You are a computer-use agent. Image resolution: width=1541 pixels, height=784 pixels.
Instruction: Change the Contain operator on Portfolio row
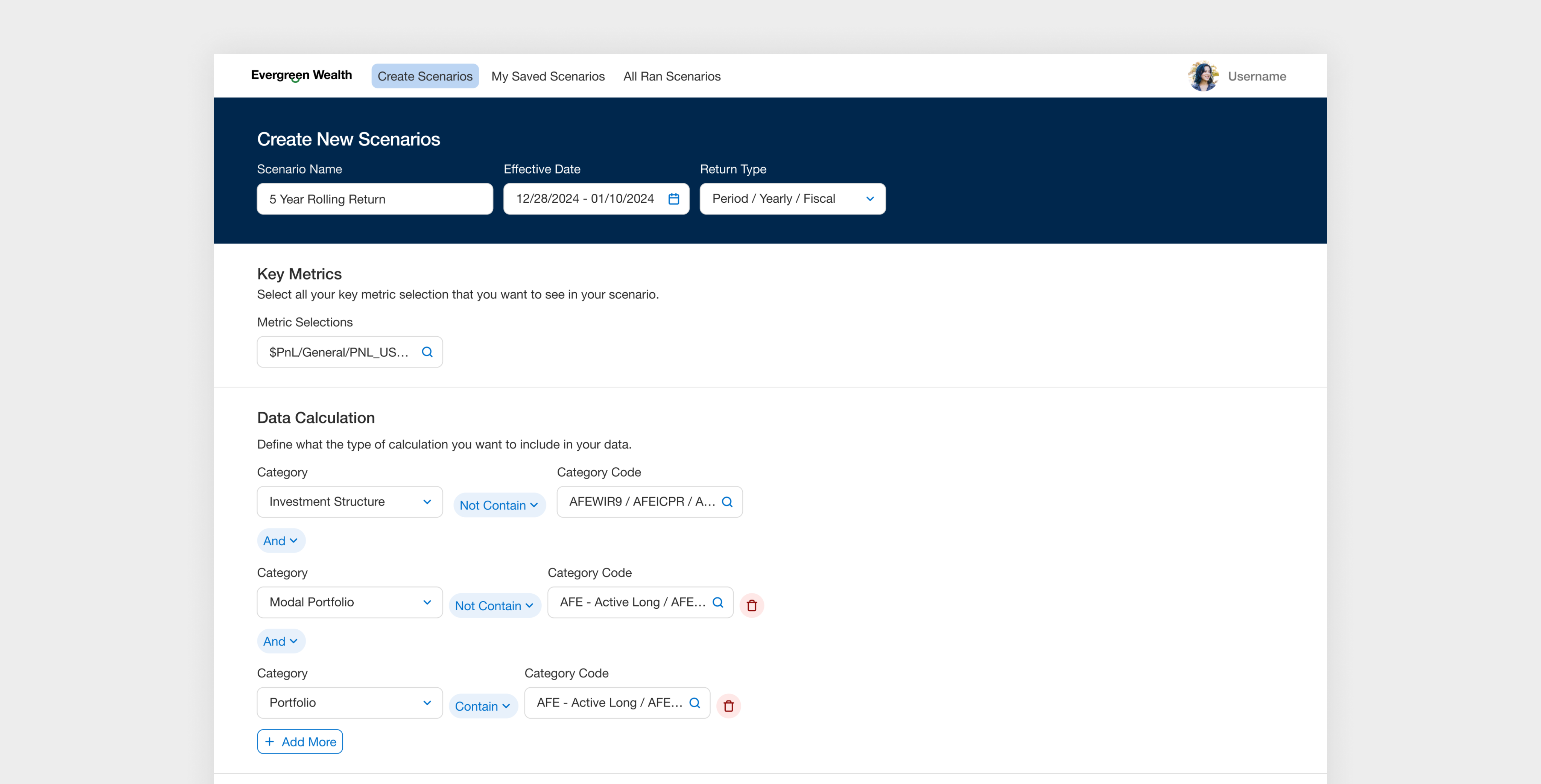coord(483,706)
